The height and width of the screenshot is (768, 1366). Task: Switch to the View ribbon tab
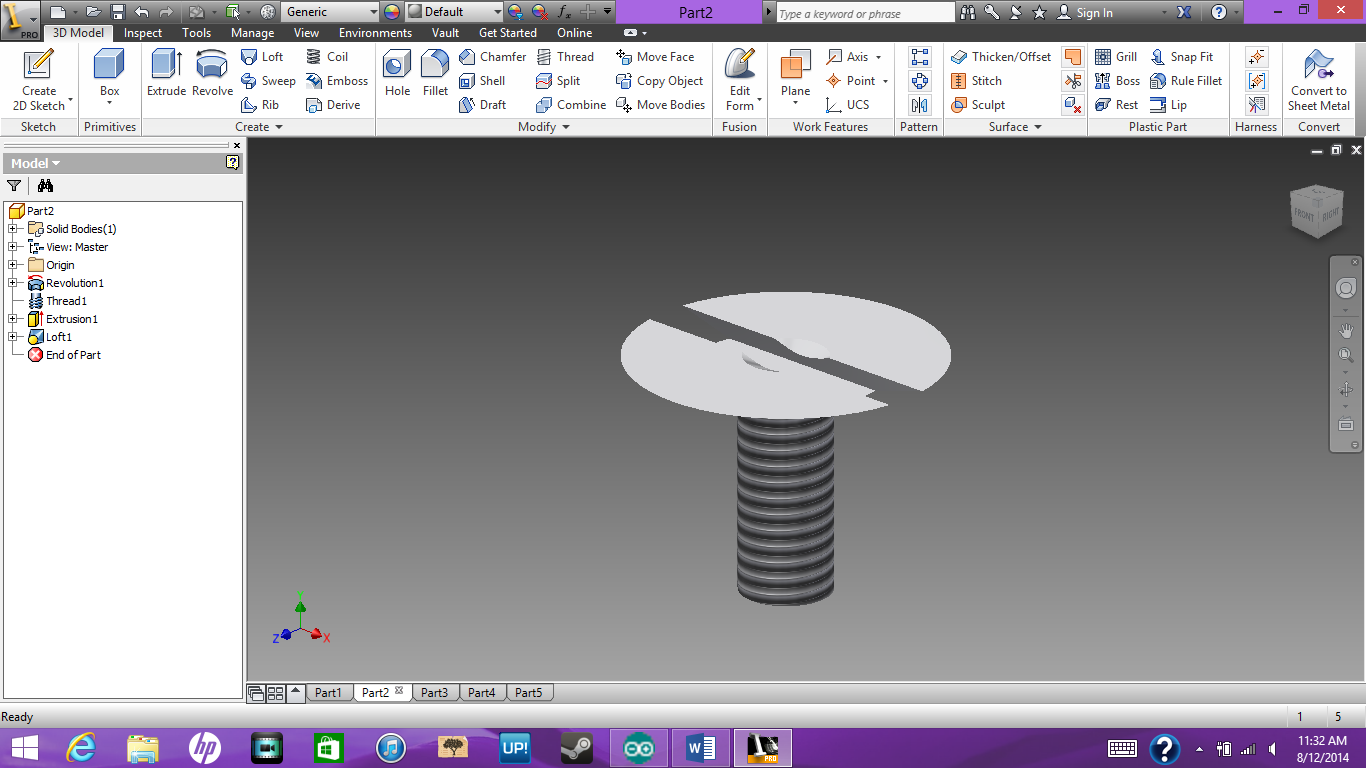pyautogui.click(x=306, y=33)
